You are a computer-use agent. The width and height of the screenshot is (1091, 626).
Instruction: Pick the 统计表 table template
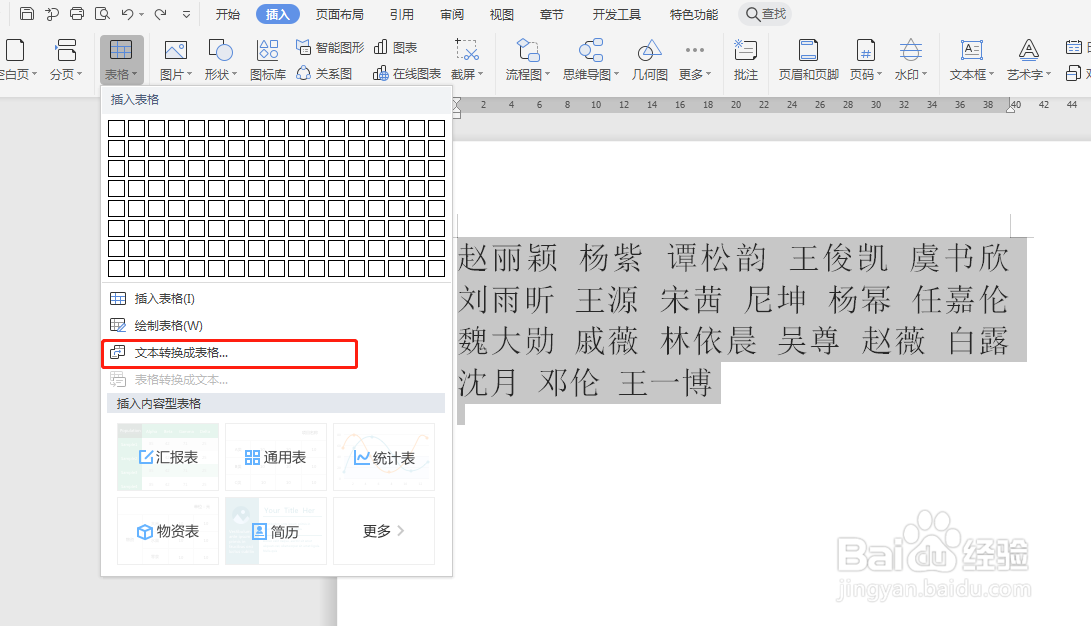384,457
